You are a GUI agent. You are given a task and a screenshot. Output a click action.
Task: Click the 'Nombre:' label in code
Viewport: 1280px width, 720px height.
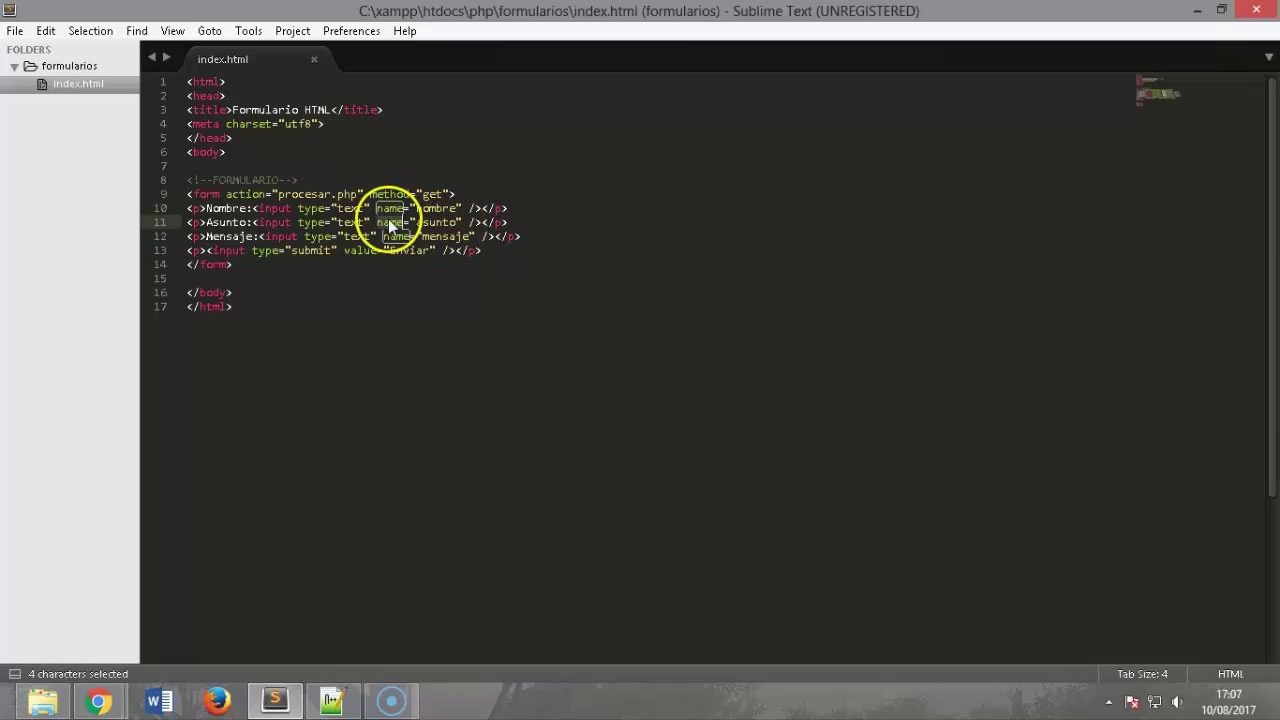click(229, 208)
